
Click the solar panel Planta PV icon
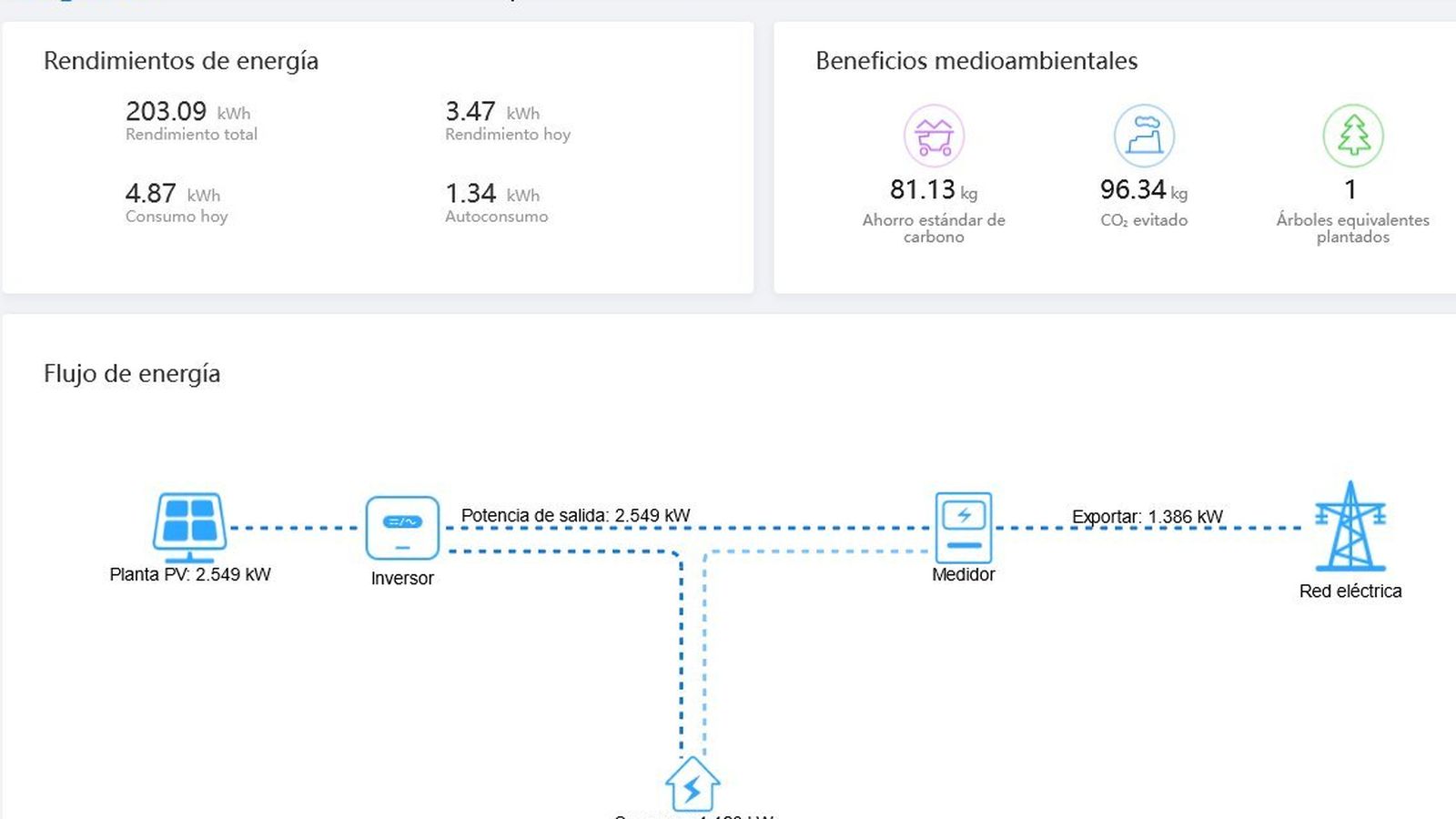pos(189,527)
